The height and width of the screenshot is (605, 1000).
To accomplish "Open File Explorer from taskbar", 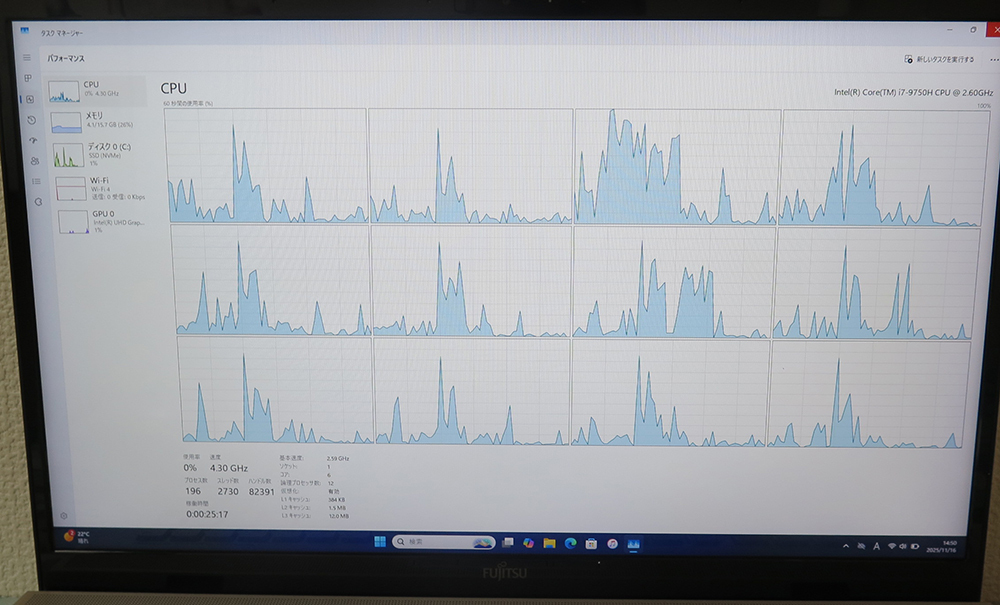I will coord(549,543).
